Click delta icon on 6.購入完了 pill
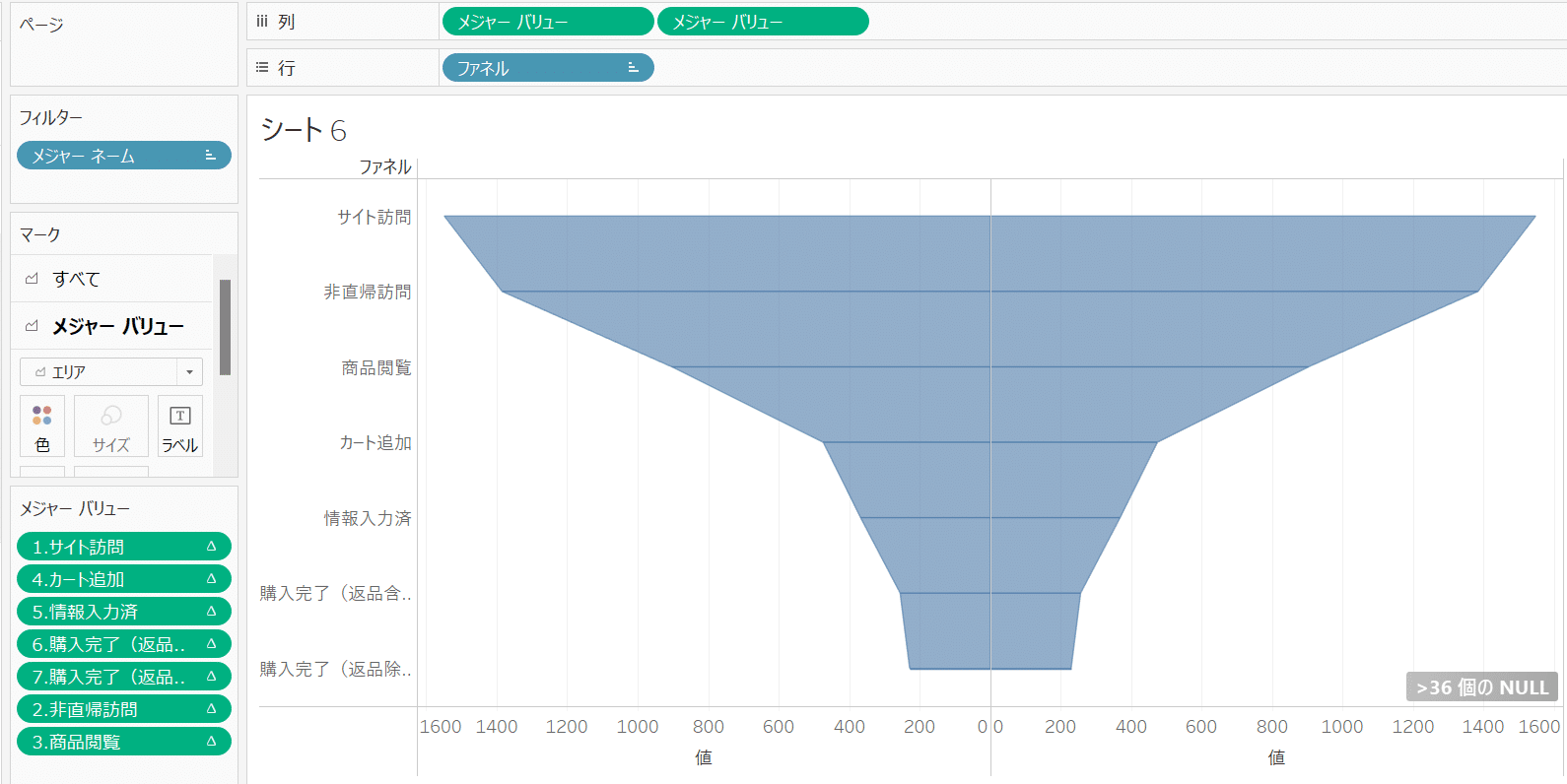 pyautogui.click(x=211, y=643)
